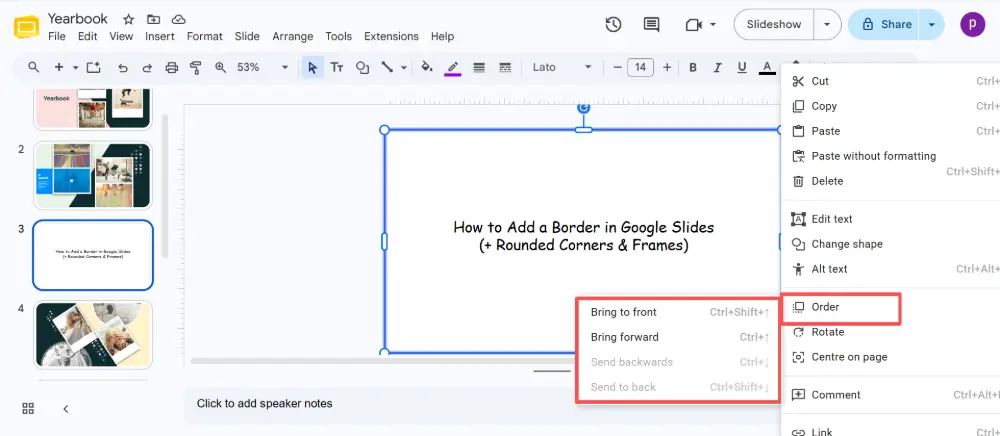This screenshot has height=436, width=1000.
Task: Click the Share button
Action: pos(883,24)
